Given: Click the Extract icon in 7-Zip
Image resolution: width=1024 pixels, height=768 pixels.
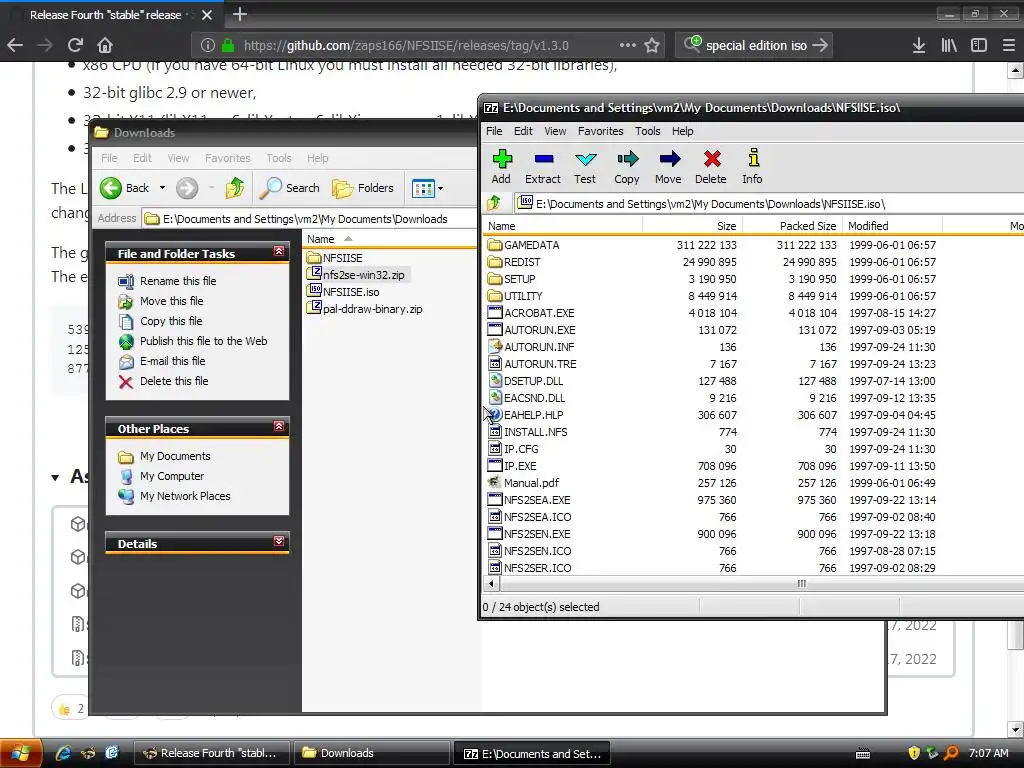Looking at the screenshot, I should 543,167.
